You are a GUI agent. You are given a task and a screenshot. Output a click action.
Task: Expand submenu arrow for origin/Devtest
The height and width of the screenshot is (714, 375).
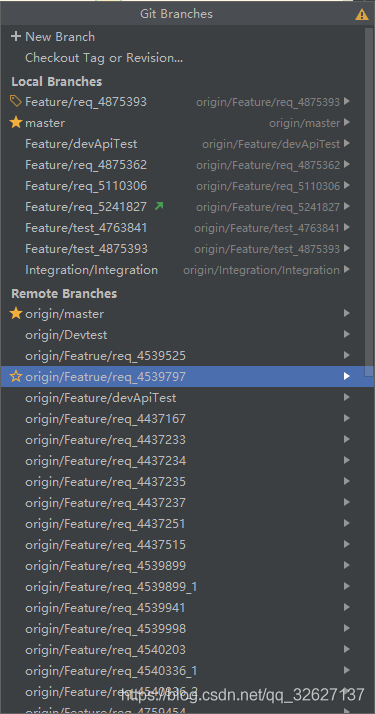pyautogui.click(x=347, y=334)
